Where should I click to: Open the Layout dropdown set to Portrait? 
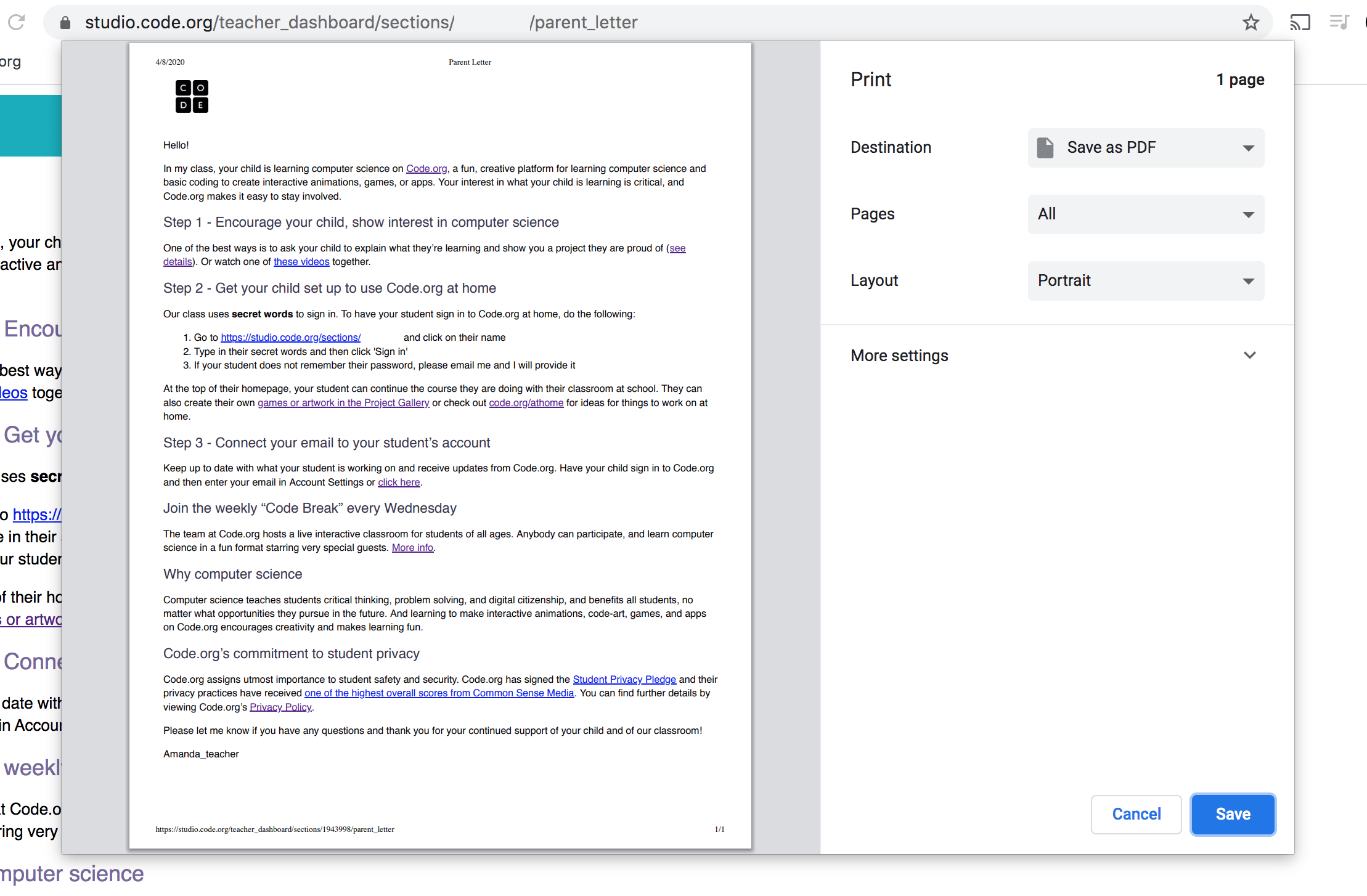[1146, 281]
